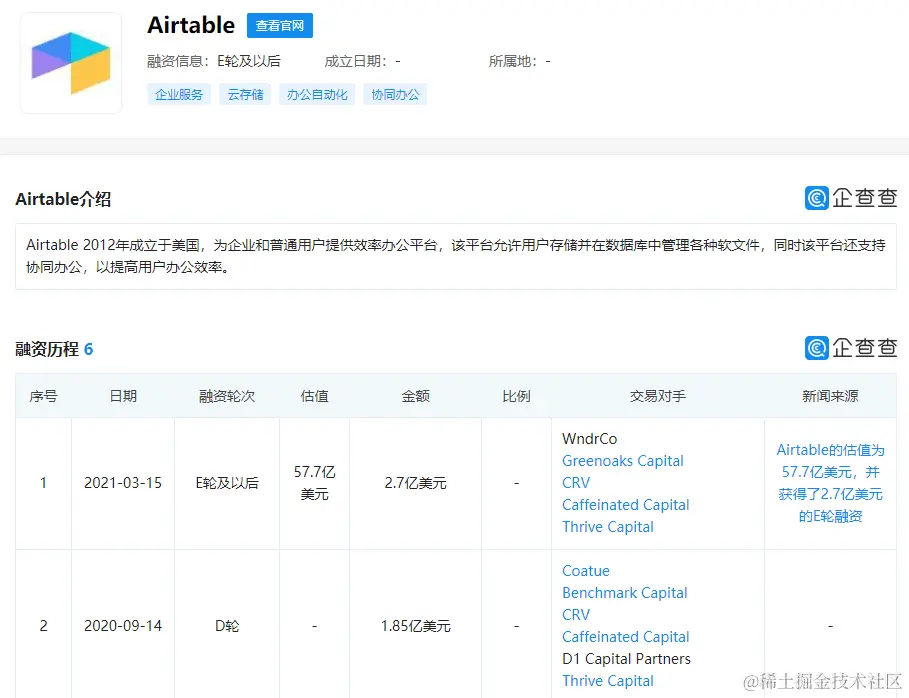Open the 查看官网 button
This screenshot has width=909, height=698.
tap(279, 26)
